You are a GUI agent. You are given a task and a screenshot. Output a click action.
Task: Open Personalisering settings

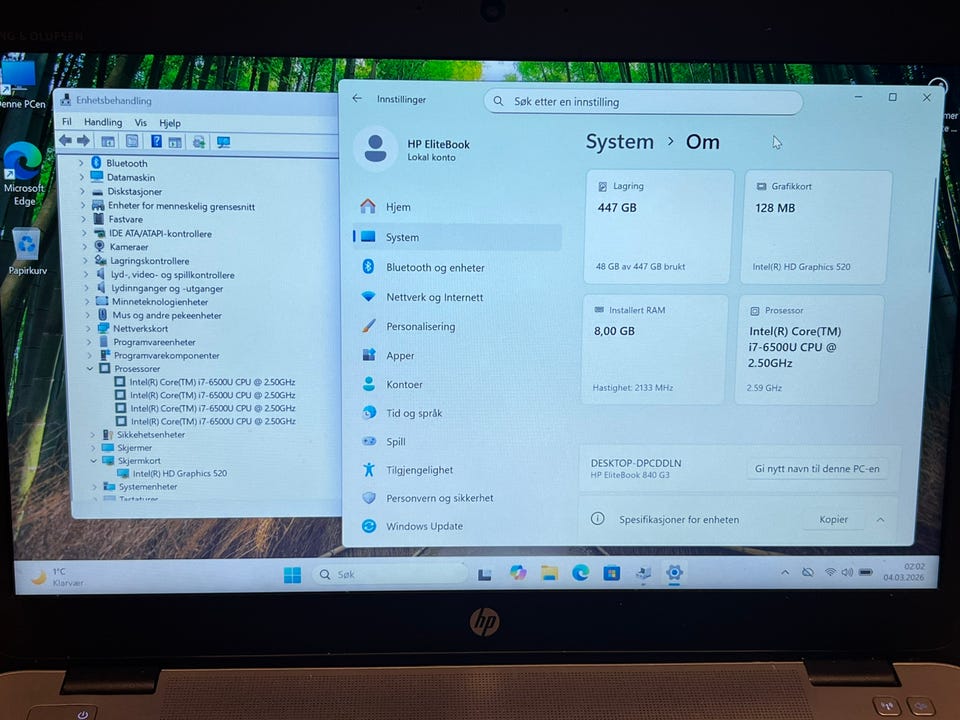click(457, 326)
